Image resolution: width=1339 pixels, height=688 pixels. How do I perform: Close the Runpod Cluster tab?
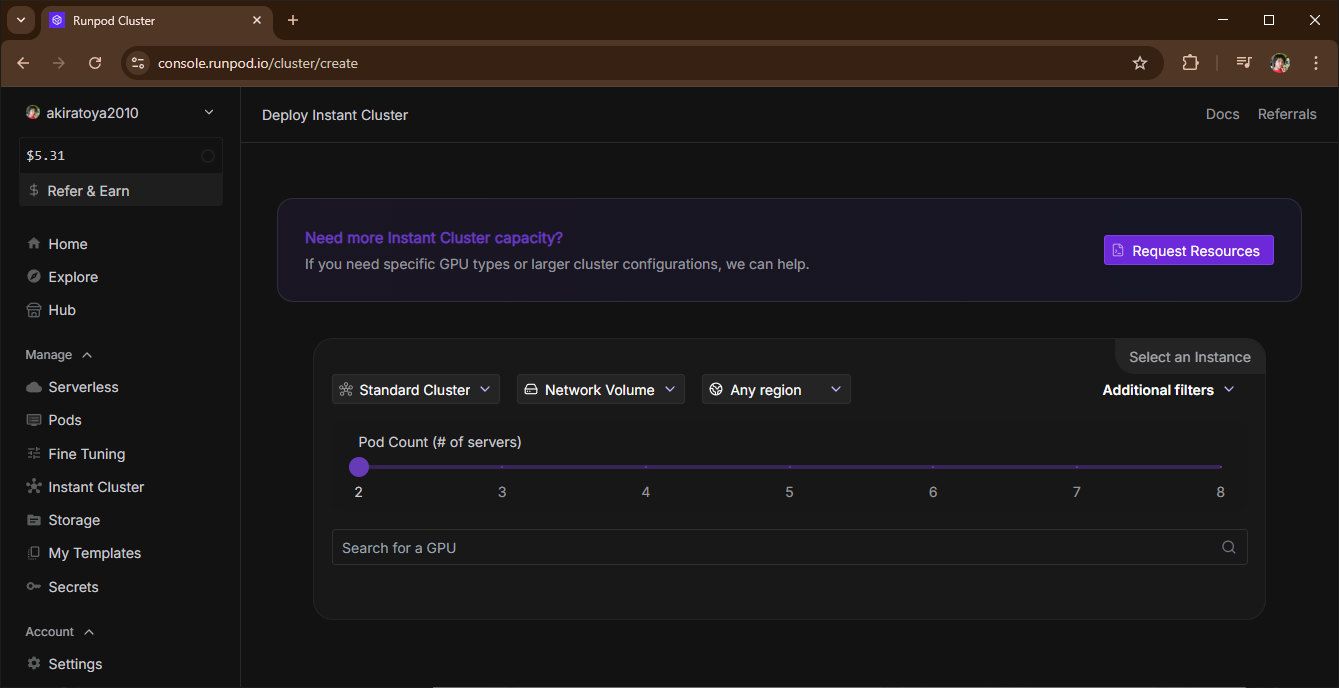(x=257, y=20)
